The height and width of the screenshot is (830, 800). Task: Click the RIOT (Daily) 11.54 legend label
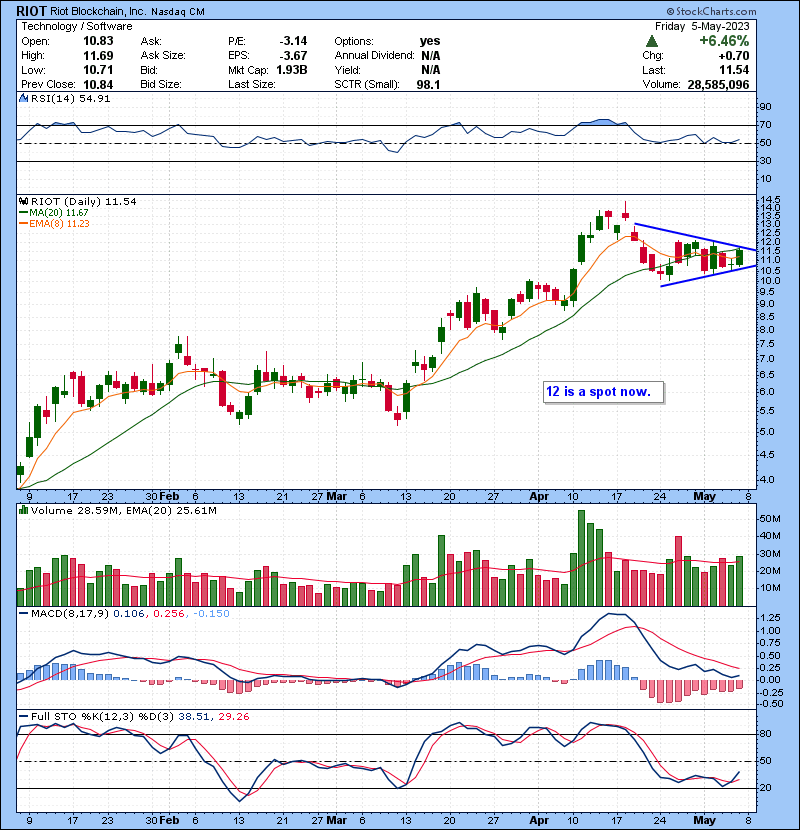[84, 201]
